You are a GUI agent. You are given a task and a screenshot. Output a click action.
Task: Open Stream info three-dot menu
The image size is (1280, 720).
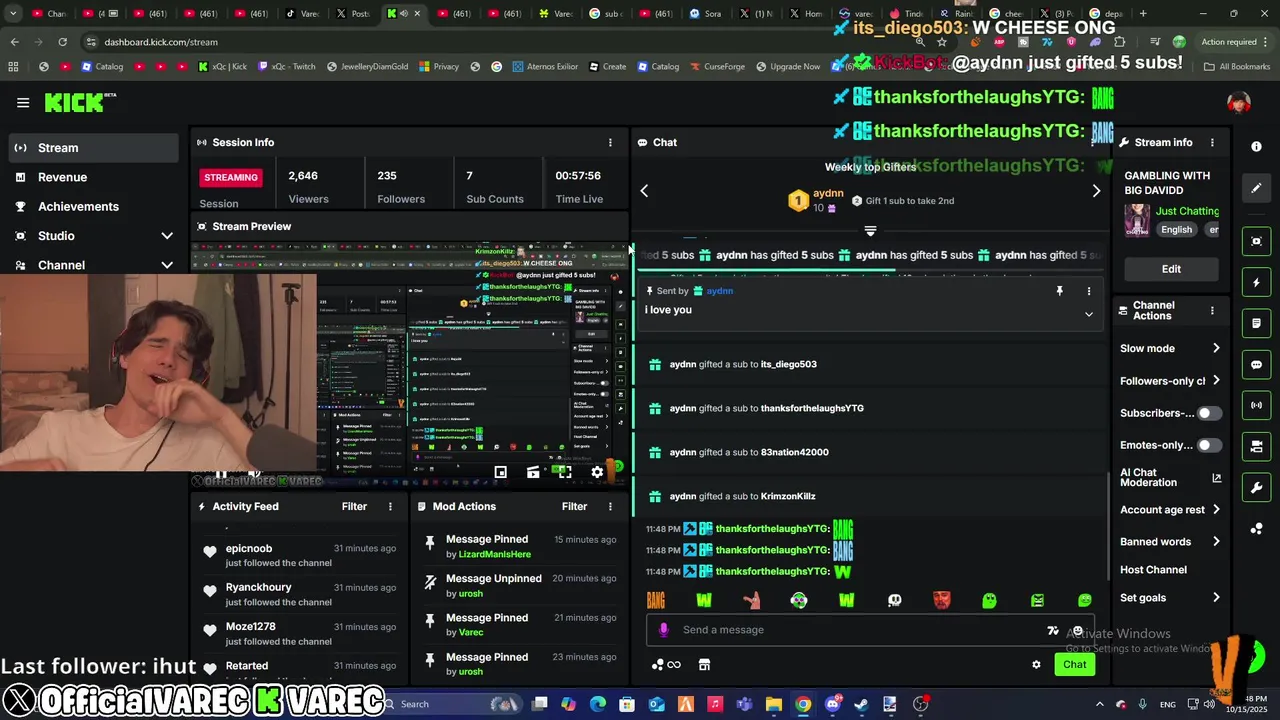point(1212,142)
